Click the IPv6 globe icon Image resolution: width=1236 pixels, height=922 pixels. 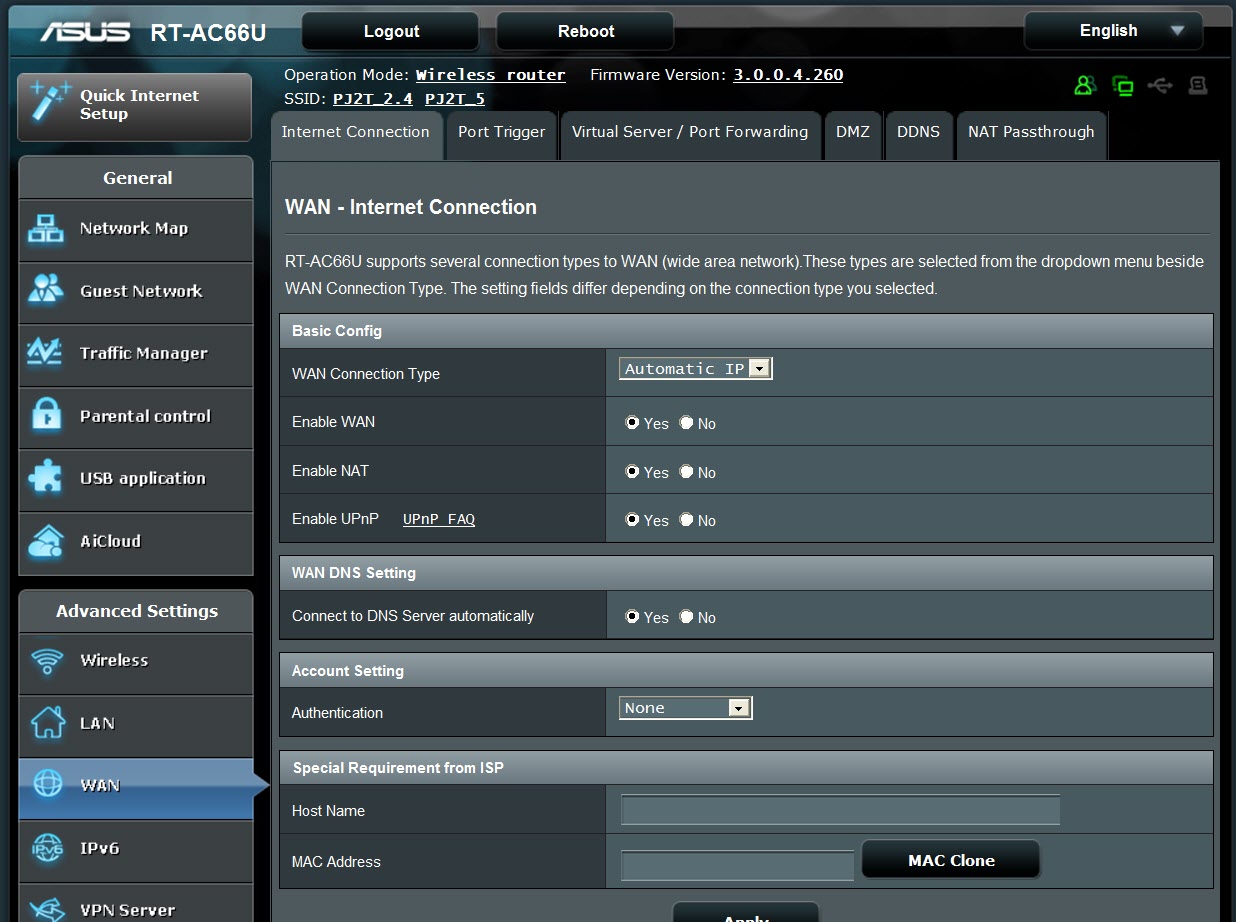tap(48, 848)
